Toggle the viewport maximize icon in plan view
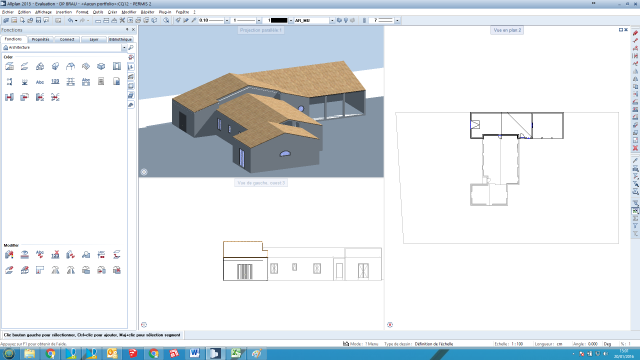Image resolution: width=640 pixels, height=360 pixels. click(621, 30)
